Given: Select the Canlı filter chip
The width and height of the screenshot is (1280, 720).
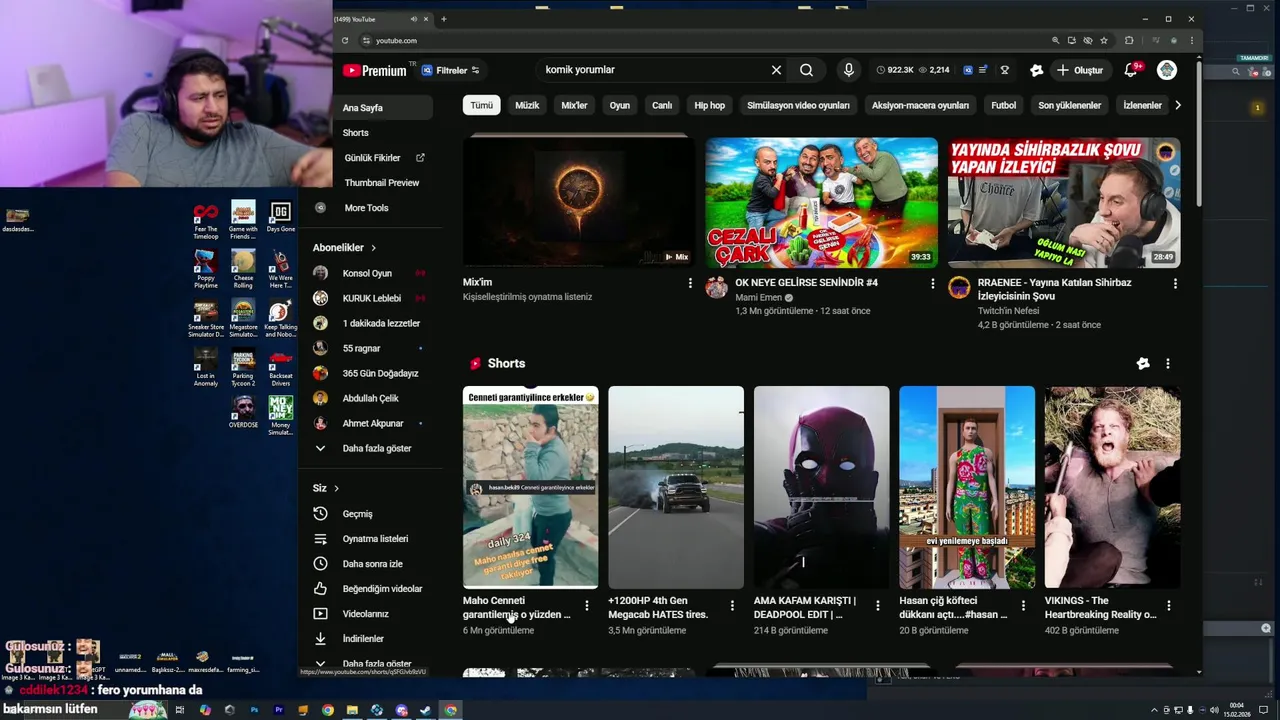Looking at the screenshot, I should [662, 105].
